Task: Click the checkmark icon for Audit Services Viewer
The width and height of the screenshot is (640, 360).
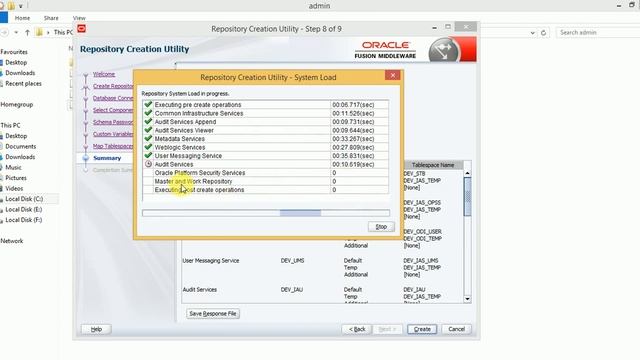Action: click(x=148, y=130)
